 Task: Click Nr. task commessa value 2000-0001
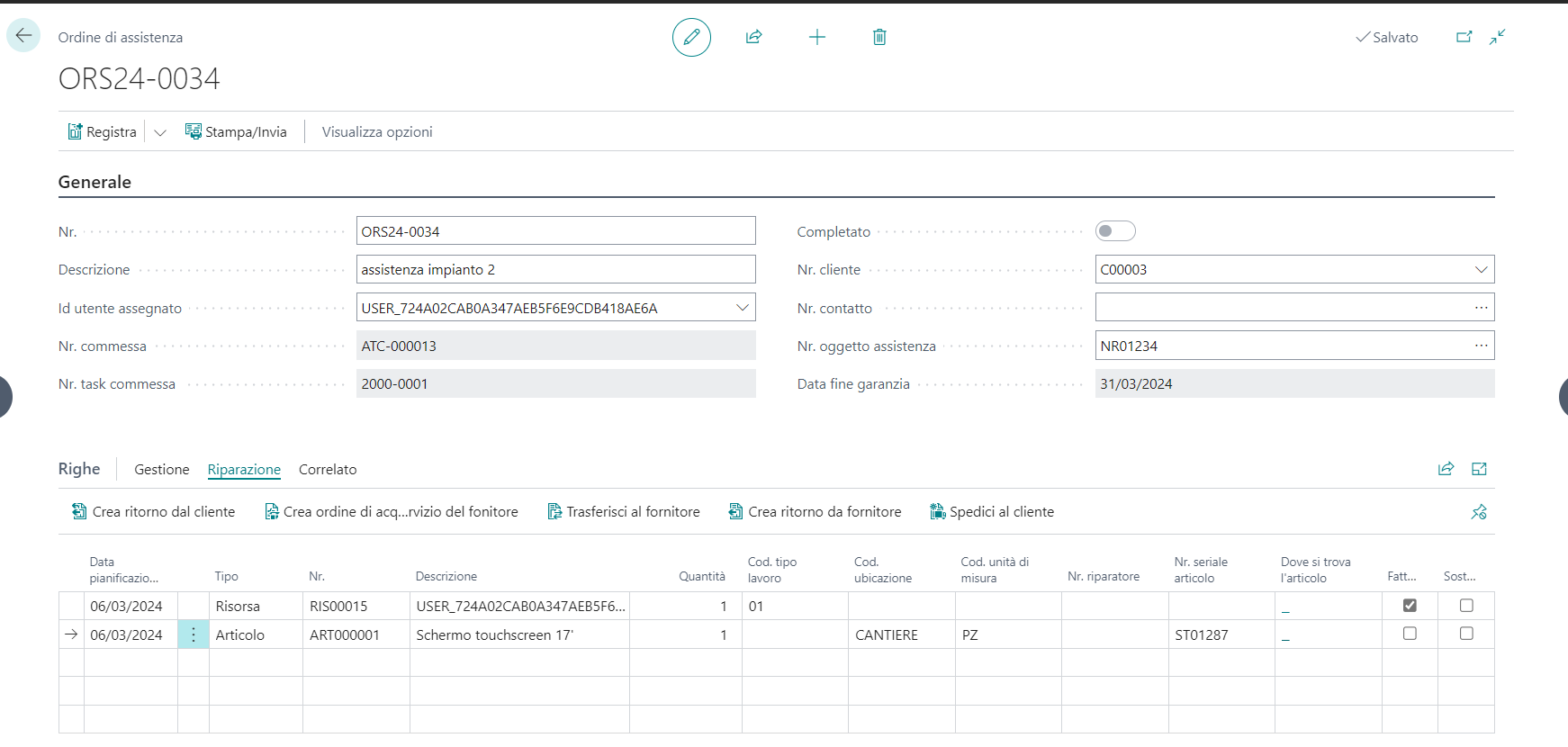click(555, 383)
